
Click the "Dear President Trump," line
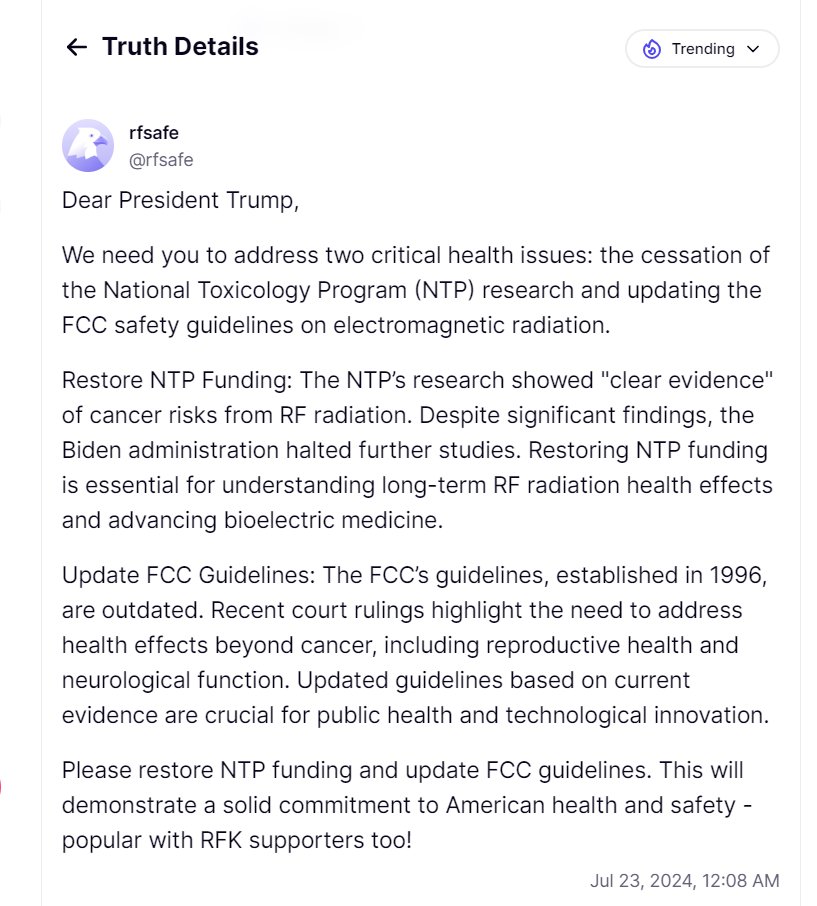[180, 200]
